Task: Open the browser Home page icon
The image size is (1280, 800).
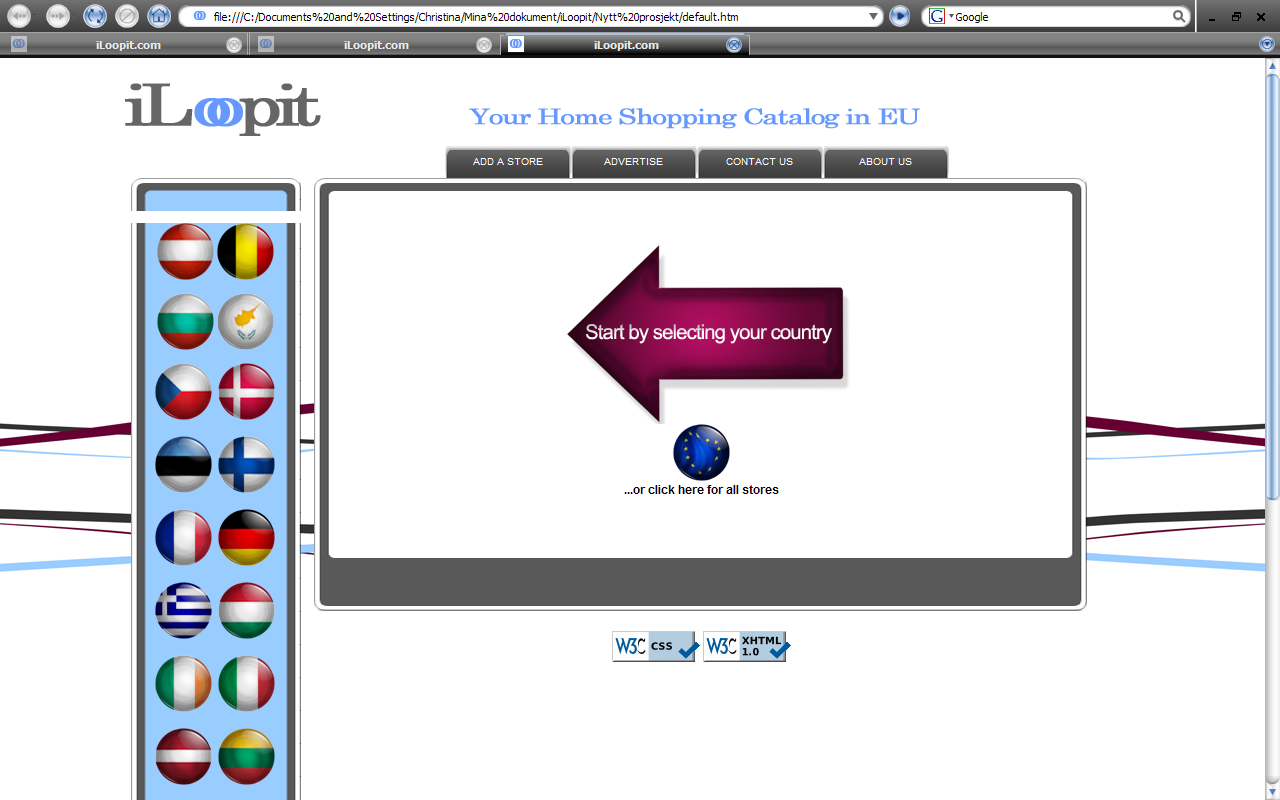Action: point(159,16)
